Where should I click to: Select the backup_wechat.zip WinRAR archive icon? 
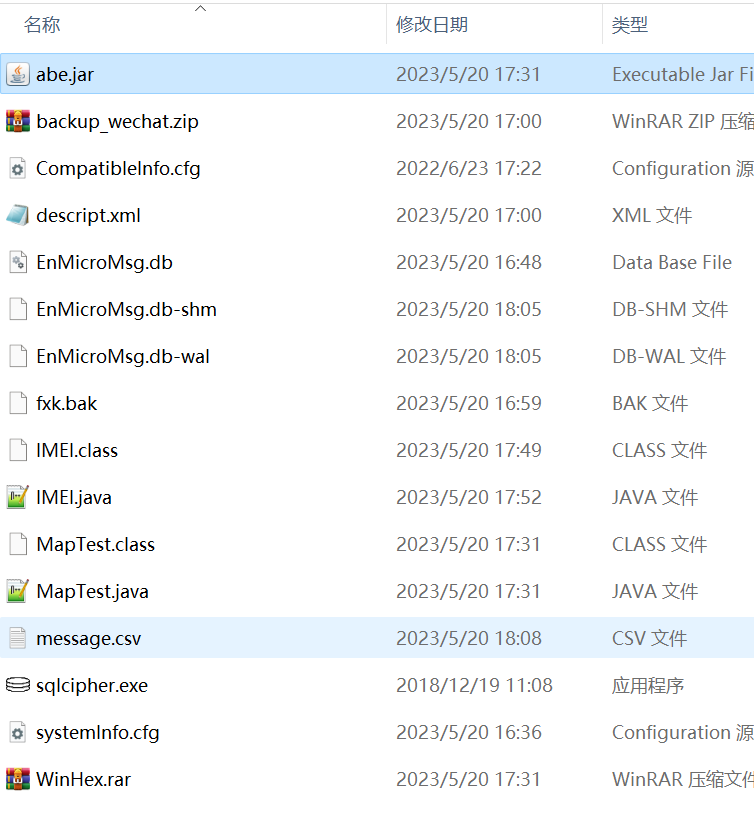tap(18, 121)
